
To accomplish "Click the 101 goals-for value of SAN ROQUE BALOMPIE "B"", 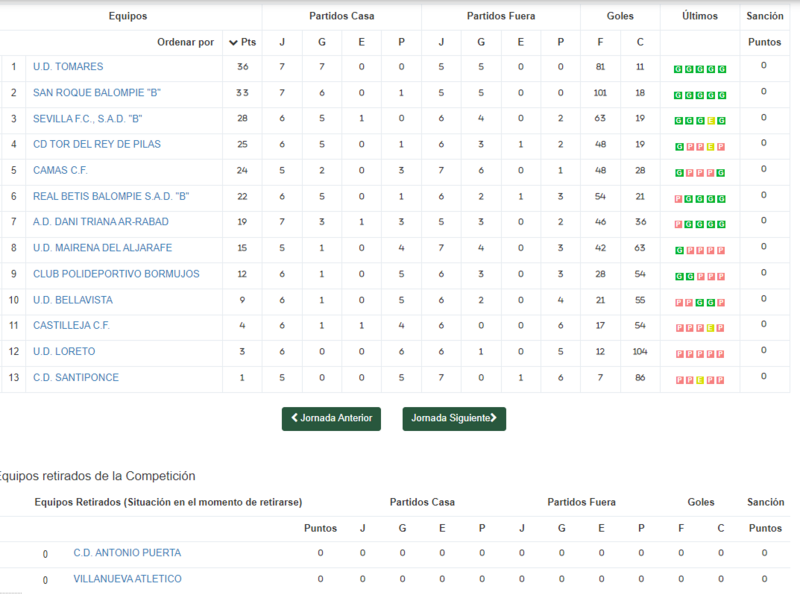I will pyautogui.click(x=600, y=93).
